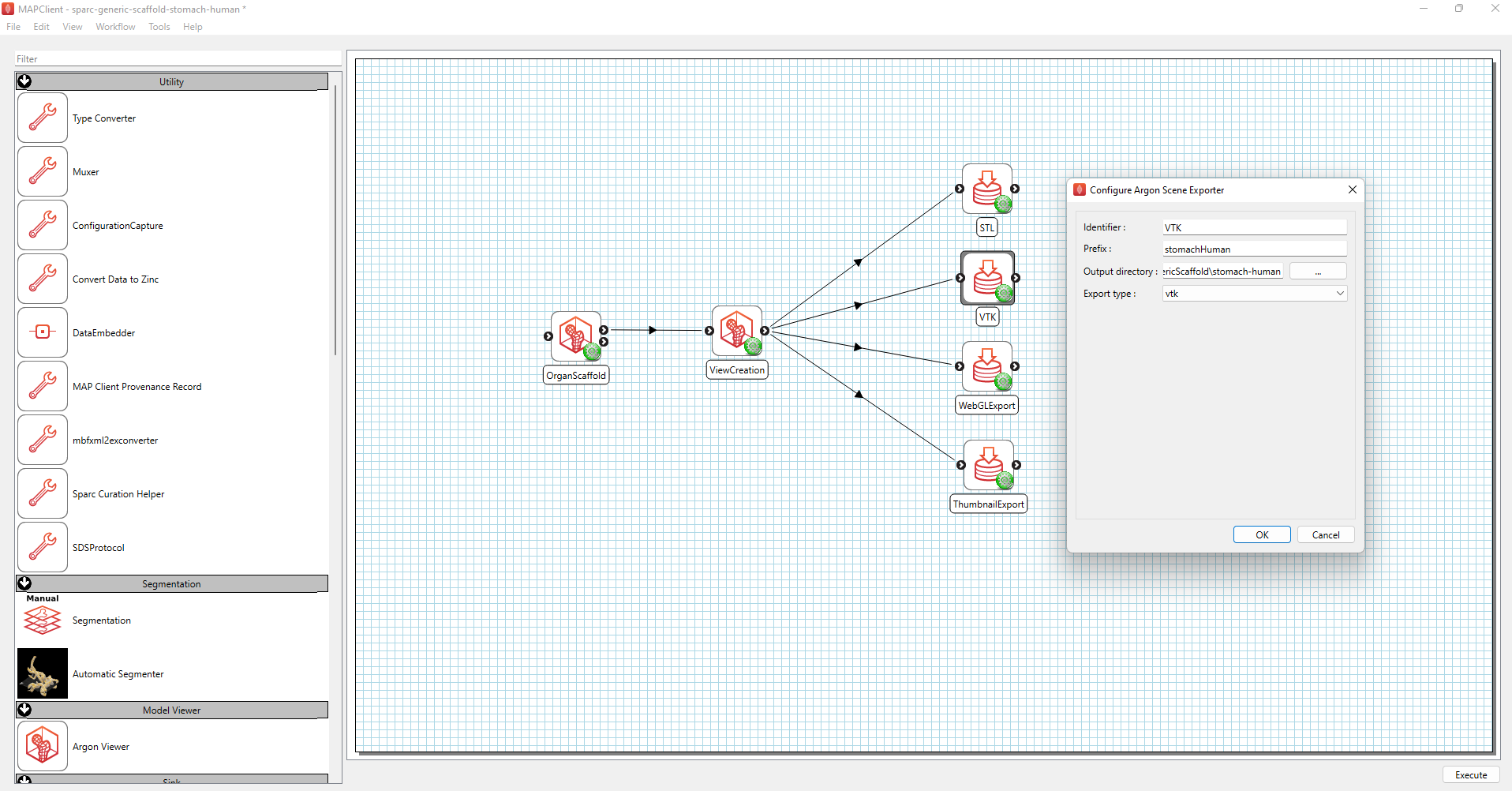1512x791 pixels.
Task: Click the Automatic Segmenter label
Action: click(x=118, y=674)
